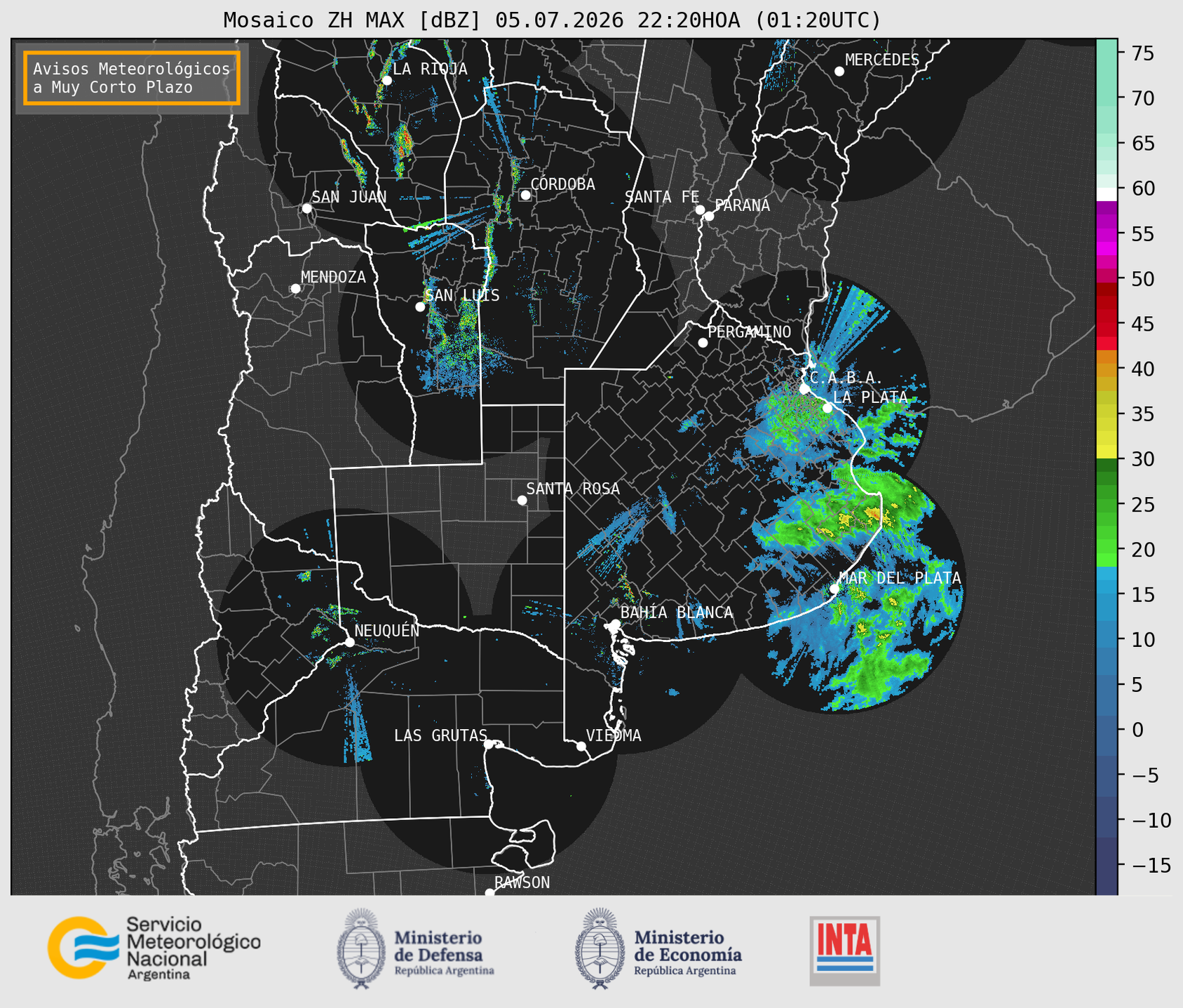Click the yellow 30 dBZ color band
Viewport: 1183px width, 1008px height.
1107,452
